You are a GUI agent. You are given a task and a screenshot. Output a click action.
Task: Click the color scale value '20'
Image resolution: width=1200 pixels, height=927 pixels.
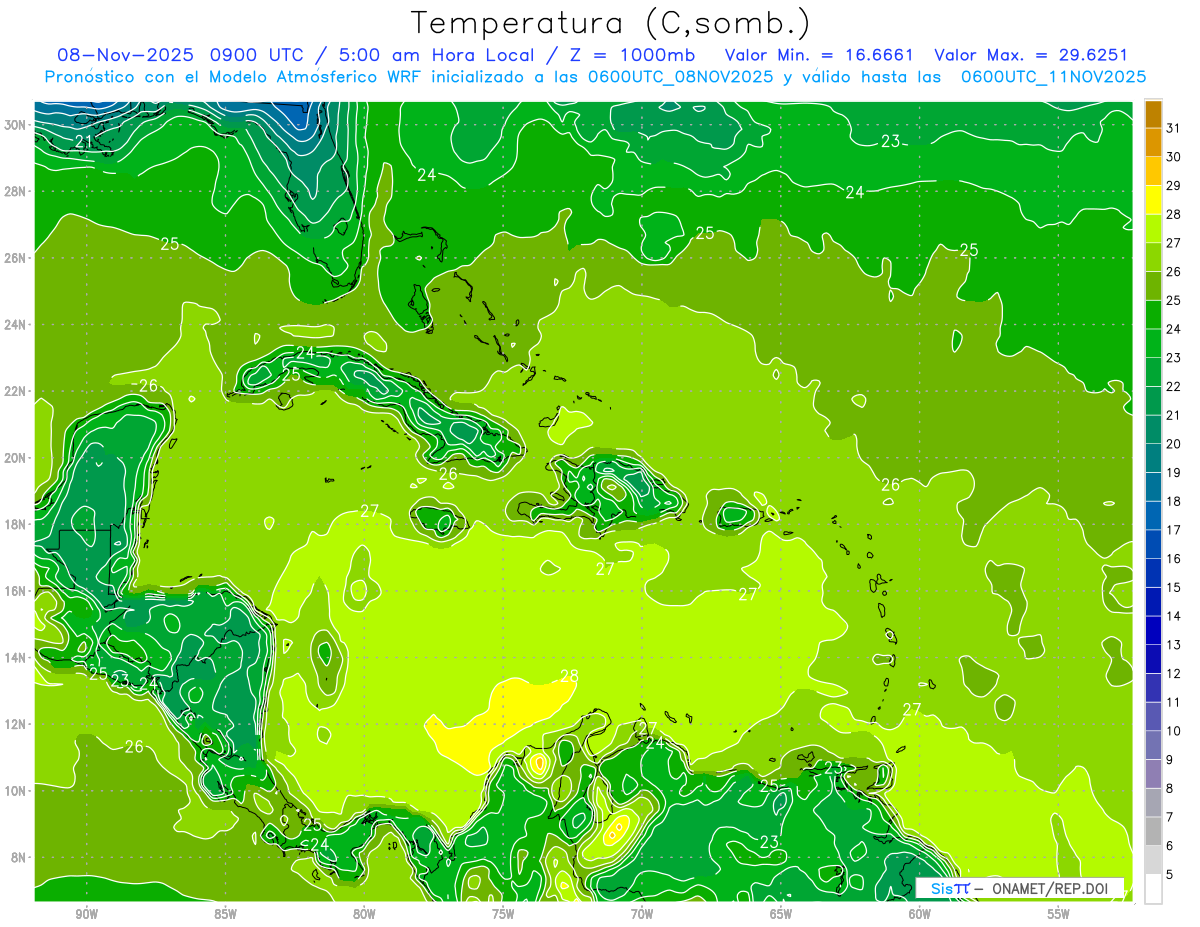point(1174,444)
